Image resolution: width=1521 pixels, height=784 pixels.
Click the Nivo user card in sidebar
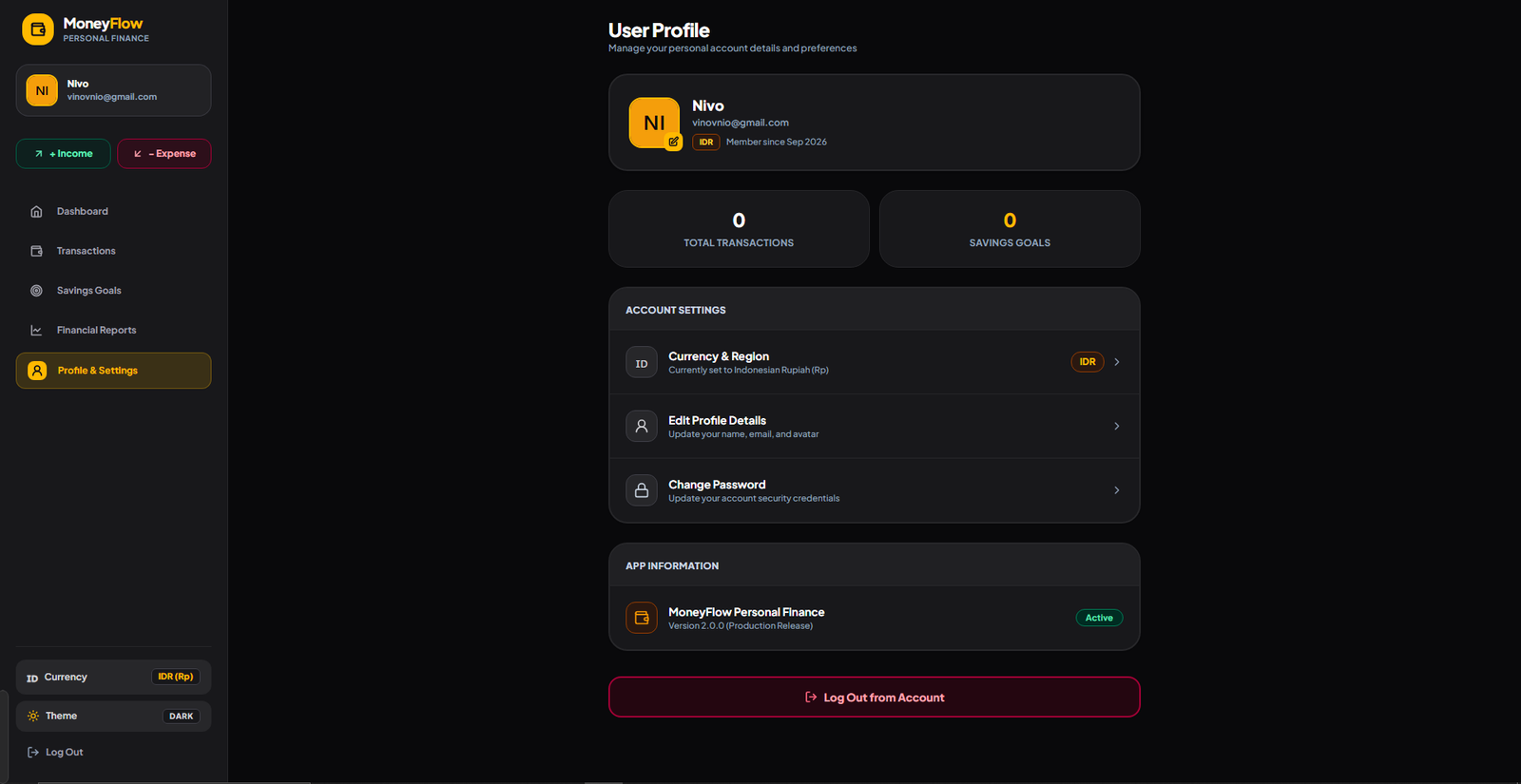pyautogui.click(x=113, y=90)
